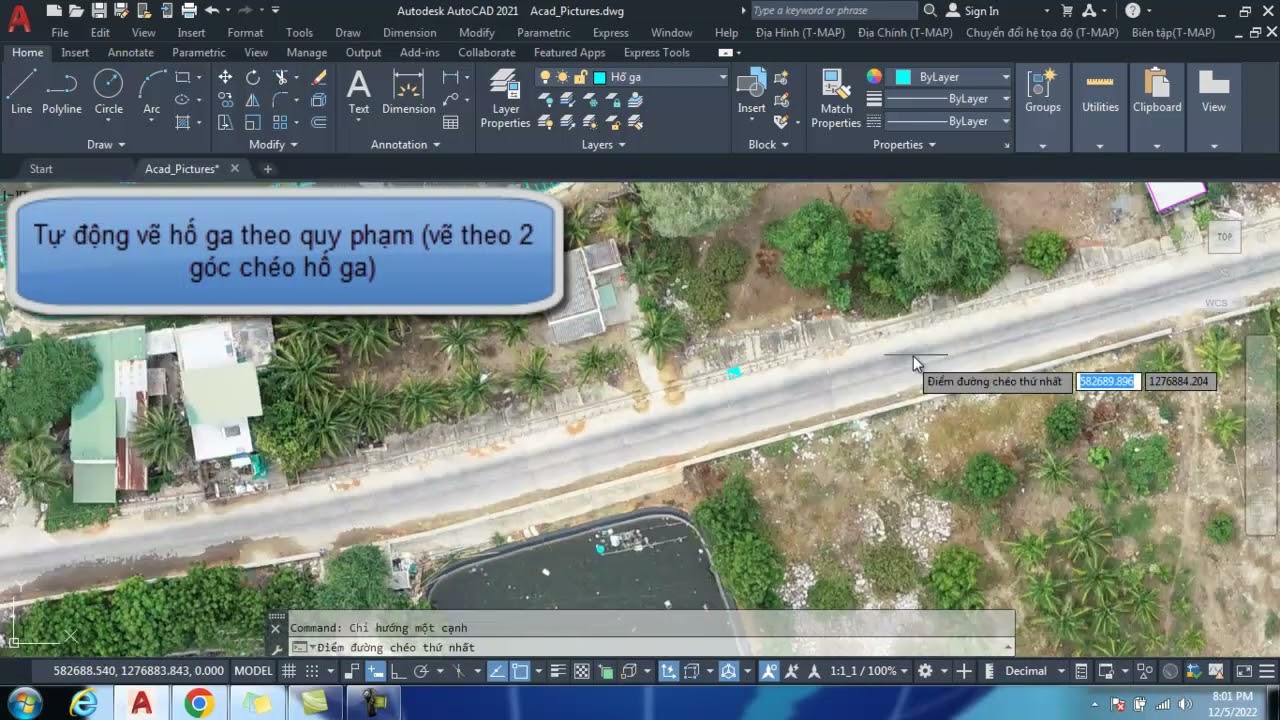Image resolution: width=1280 pixels, height=720 pixels.
Task: Open the Địa Hình (T-MAP) menu
Action: point(799,33)
